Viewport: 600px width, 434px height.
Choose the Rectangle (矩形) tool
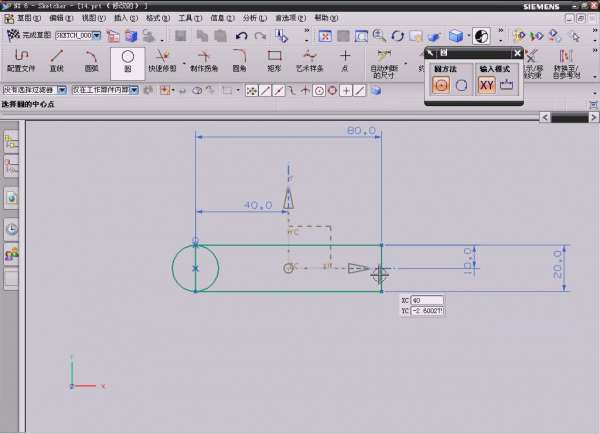click(274, 62)
